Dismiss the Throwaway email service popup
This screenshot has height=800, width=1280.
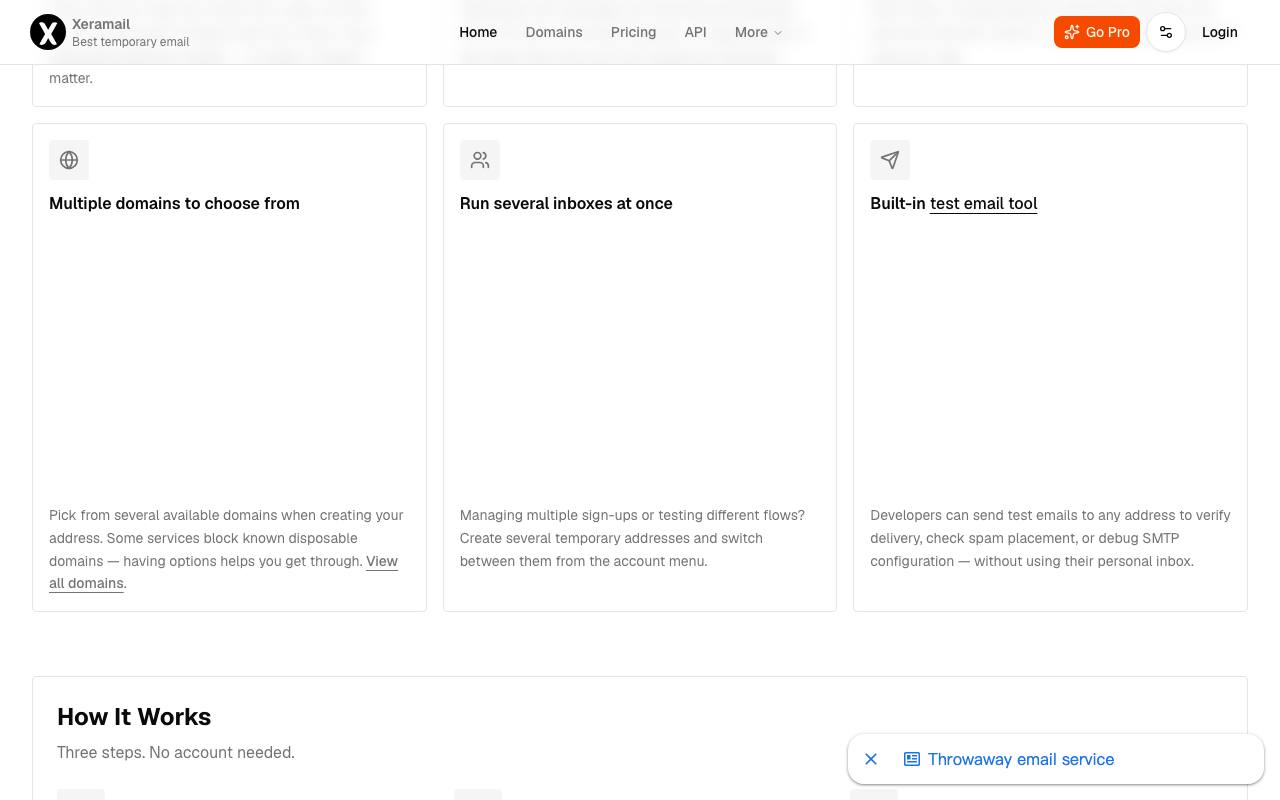point(871,759)
